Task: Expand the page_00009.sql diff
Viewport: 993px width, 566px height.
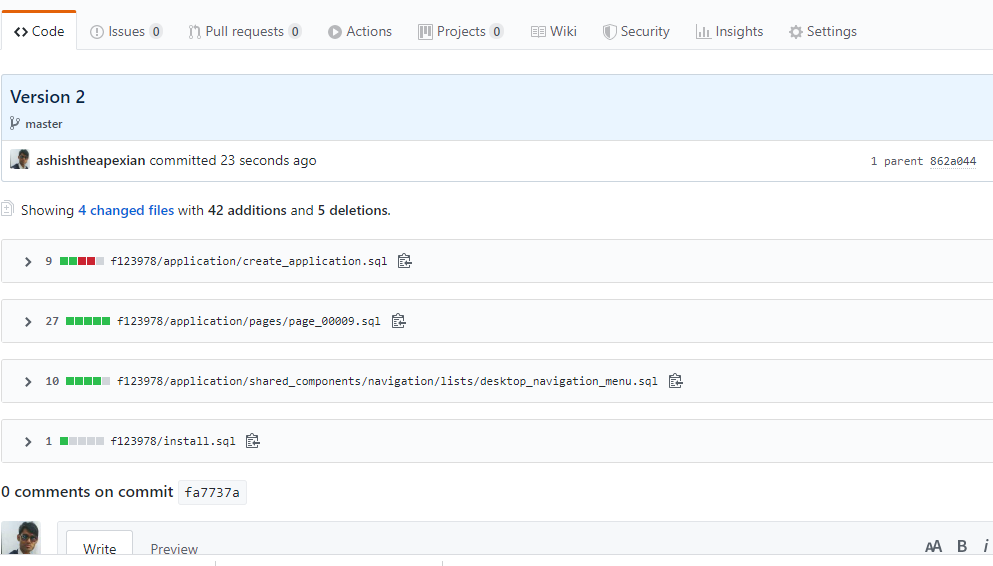Action: coord(28,322)
